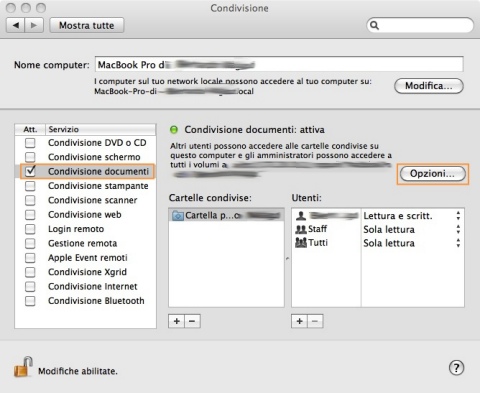Select the Staff group icon

(301, 229)
